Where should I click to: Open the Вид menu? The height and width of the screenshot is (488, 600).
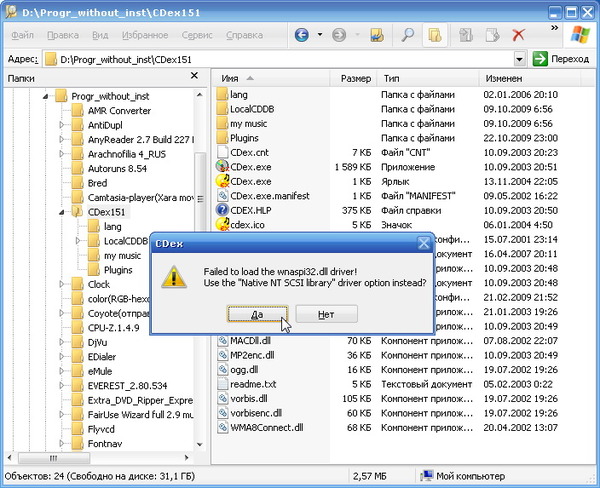[x=100, y=35]
